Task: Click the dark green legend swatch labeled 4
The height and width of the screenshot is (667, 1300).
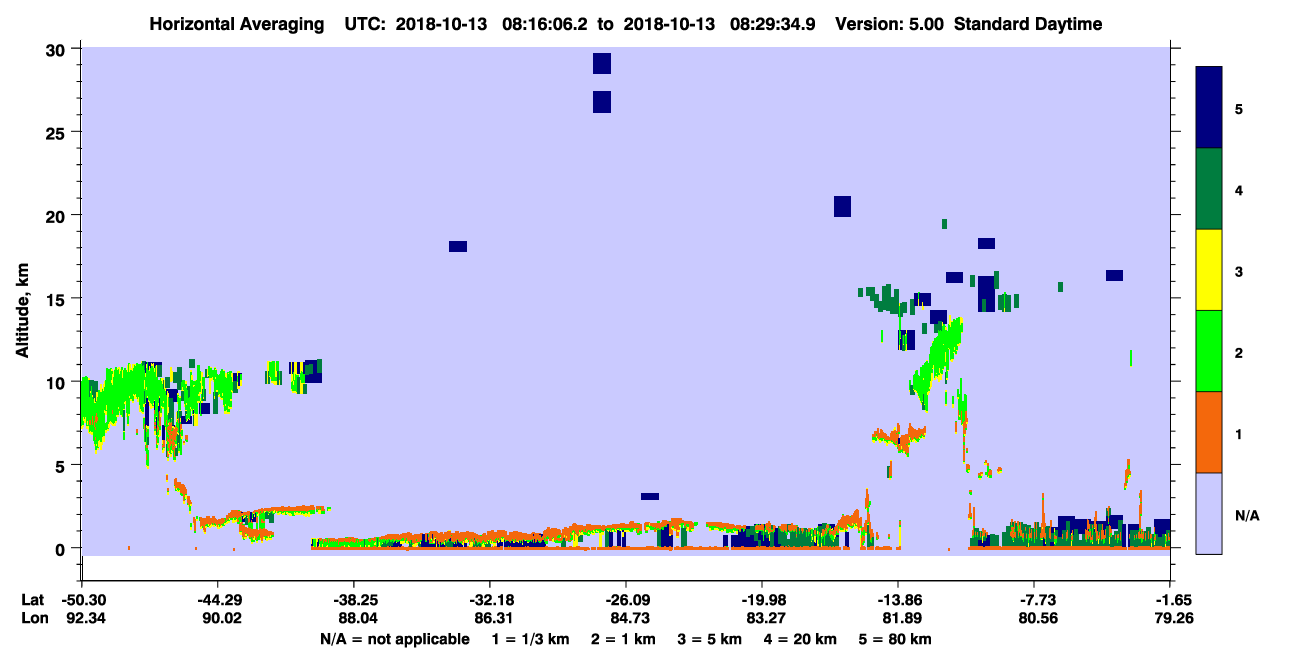Action: [1209, 189]
